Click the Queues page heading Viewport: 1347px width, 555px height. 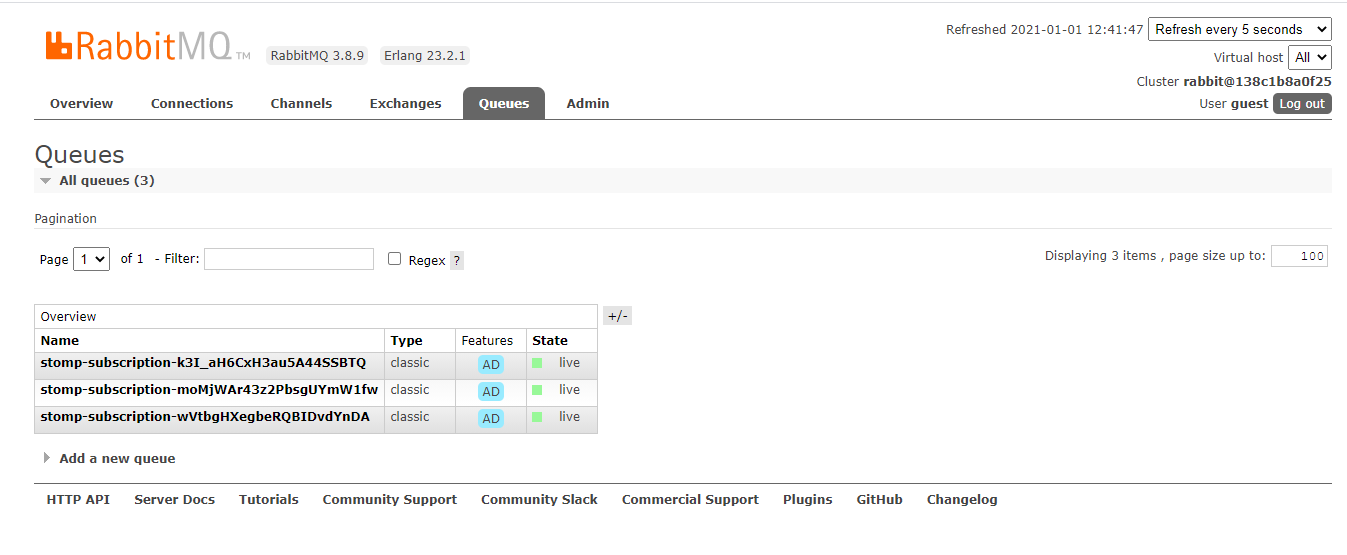point(80,155)
